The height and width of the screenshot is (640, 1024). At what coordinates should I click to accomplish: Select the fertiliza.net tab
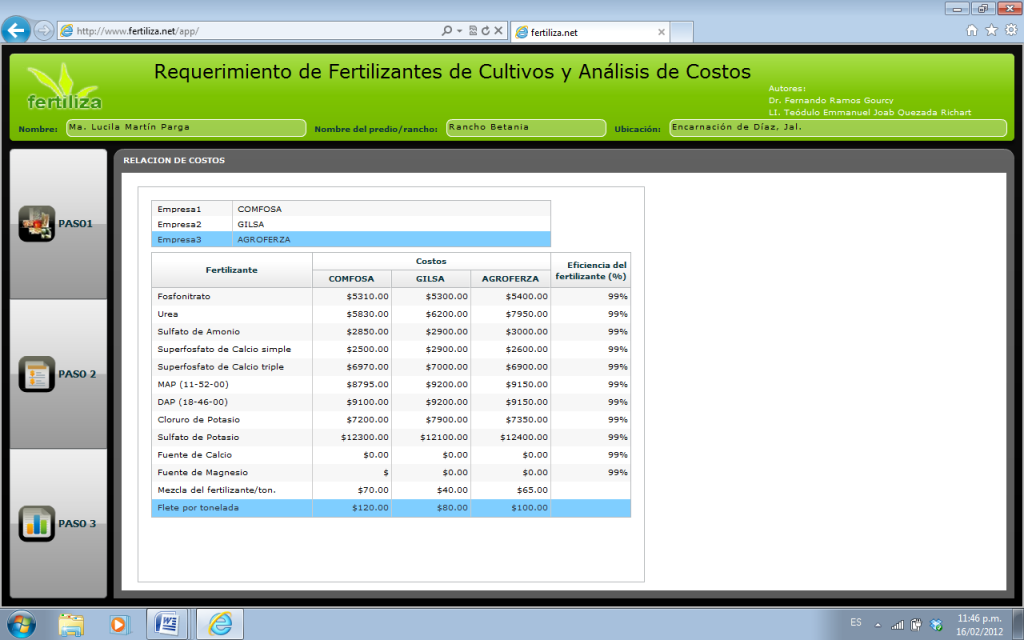coord(590,32)
